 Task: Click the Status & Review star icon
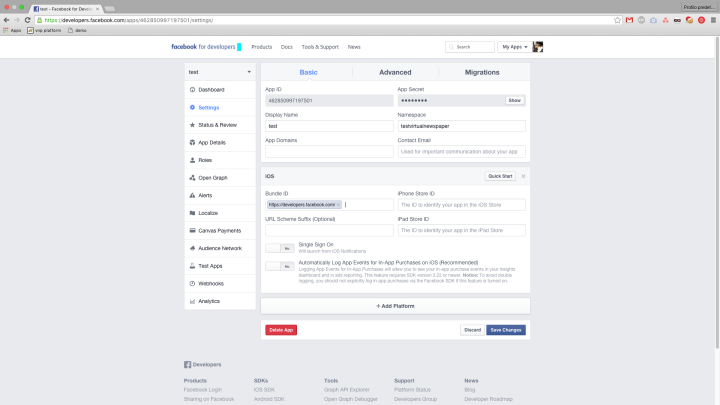191,125
